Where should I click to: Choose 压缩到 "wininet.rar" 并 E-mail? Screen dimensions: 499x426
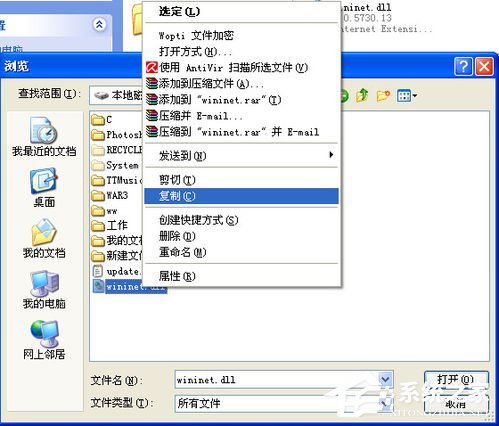click(241, 132)
